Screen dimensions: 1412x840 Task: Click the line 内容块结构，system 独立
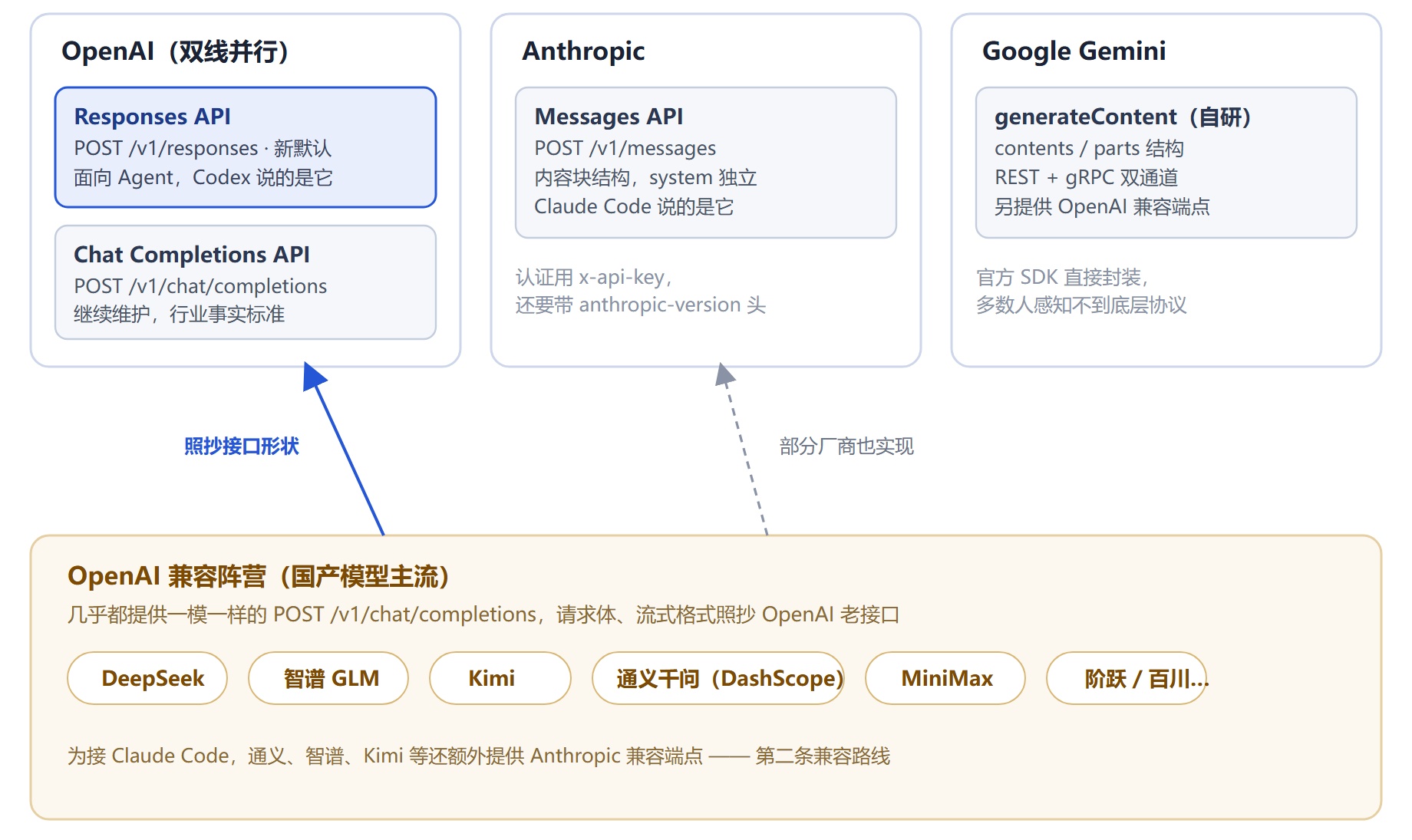[645, 177]
